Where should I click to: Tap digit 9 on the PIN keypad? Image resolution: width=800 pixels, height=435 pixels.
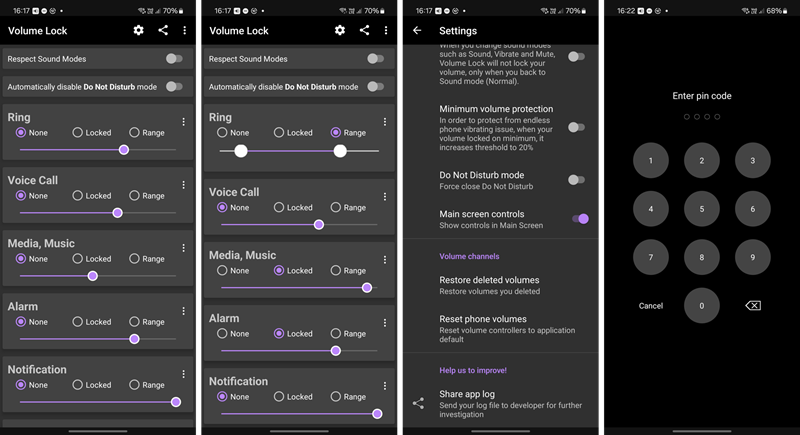752,257
